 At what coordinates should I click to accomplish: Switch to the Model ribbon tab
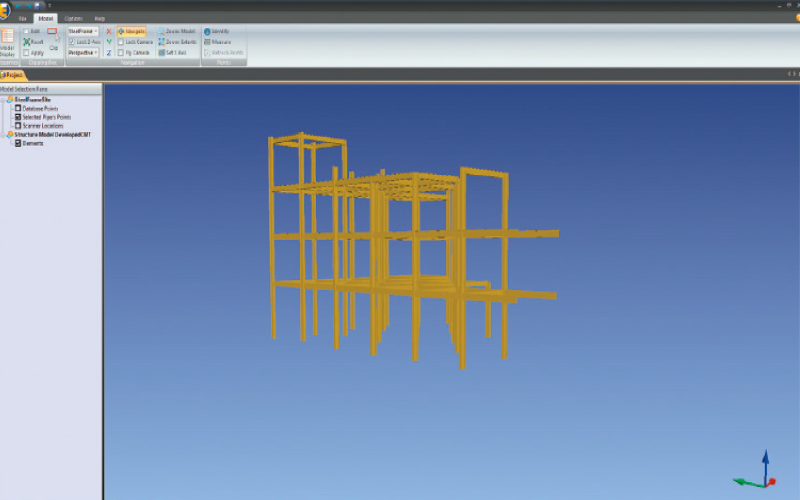click(45, 18)
